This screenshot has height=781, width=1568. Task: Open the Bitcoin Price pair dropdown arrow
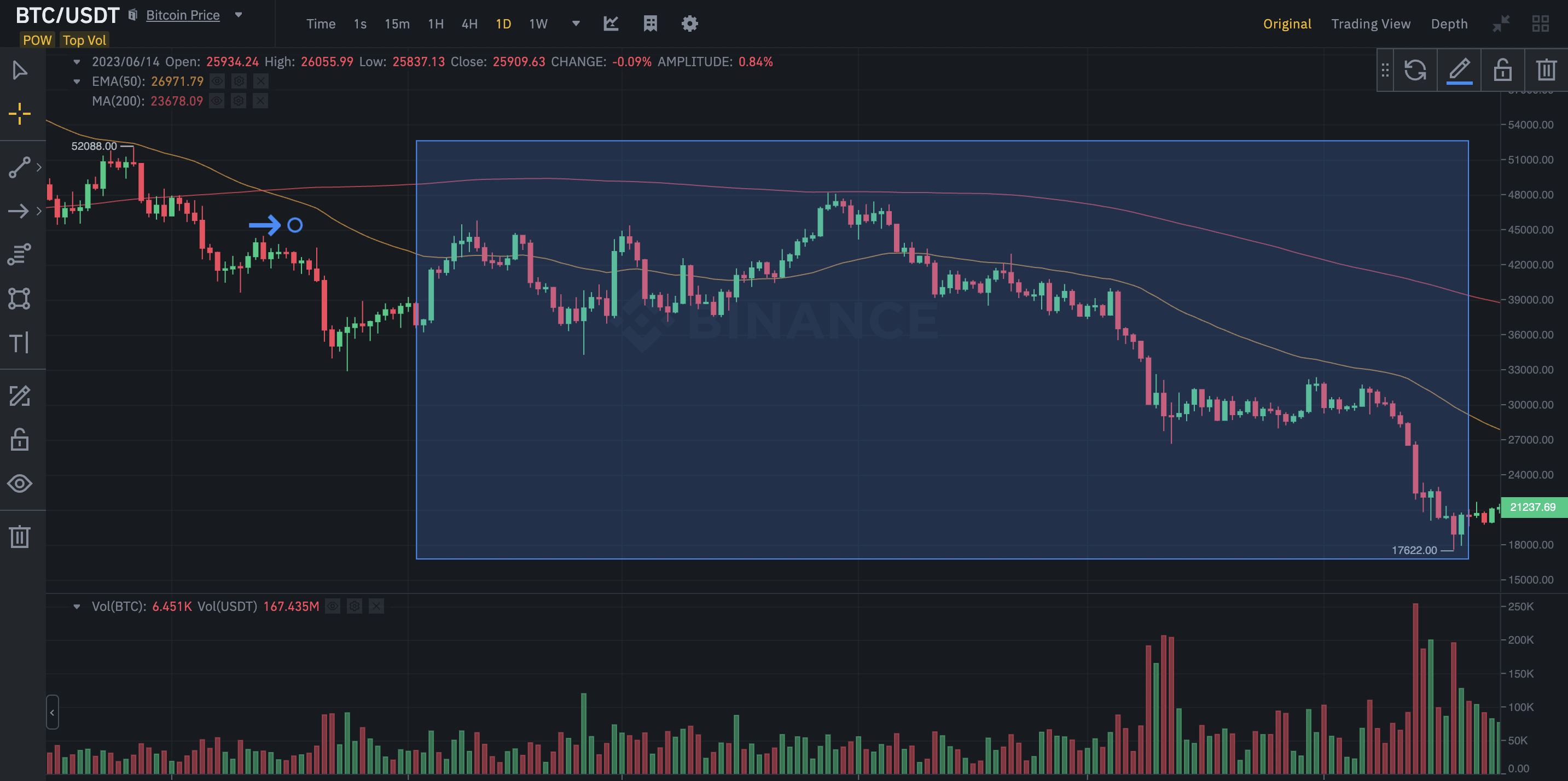[239, 15]
